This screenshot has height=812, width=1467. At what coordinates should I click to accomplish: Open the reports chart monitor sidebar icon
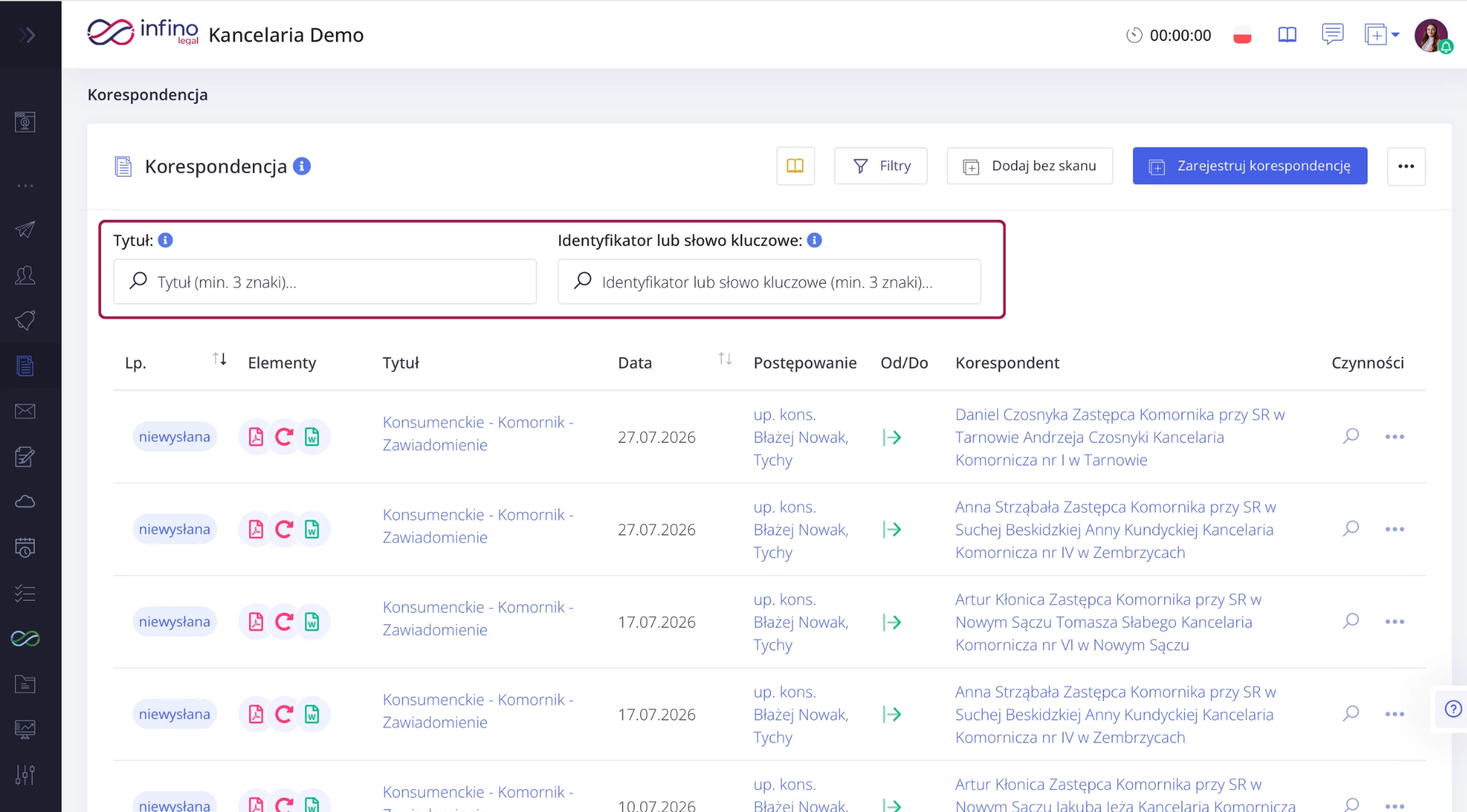pyautogui.click(x=25, y=729)
